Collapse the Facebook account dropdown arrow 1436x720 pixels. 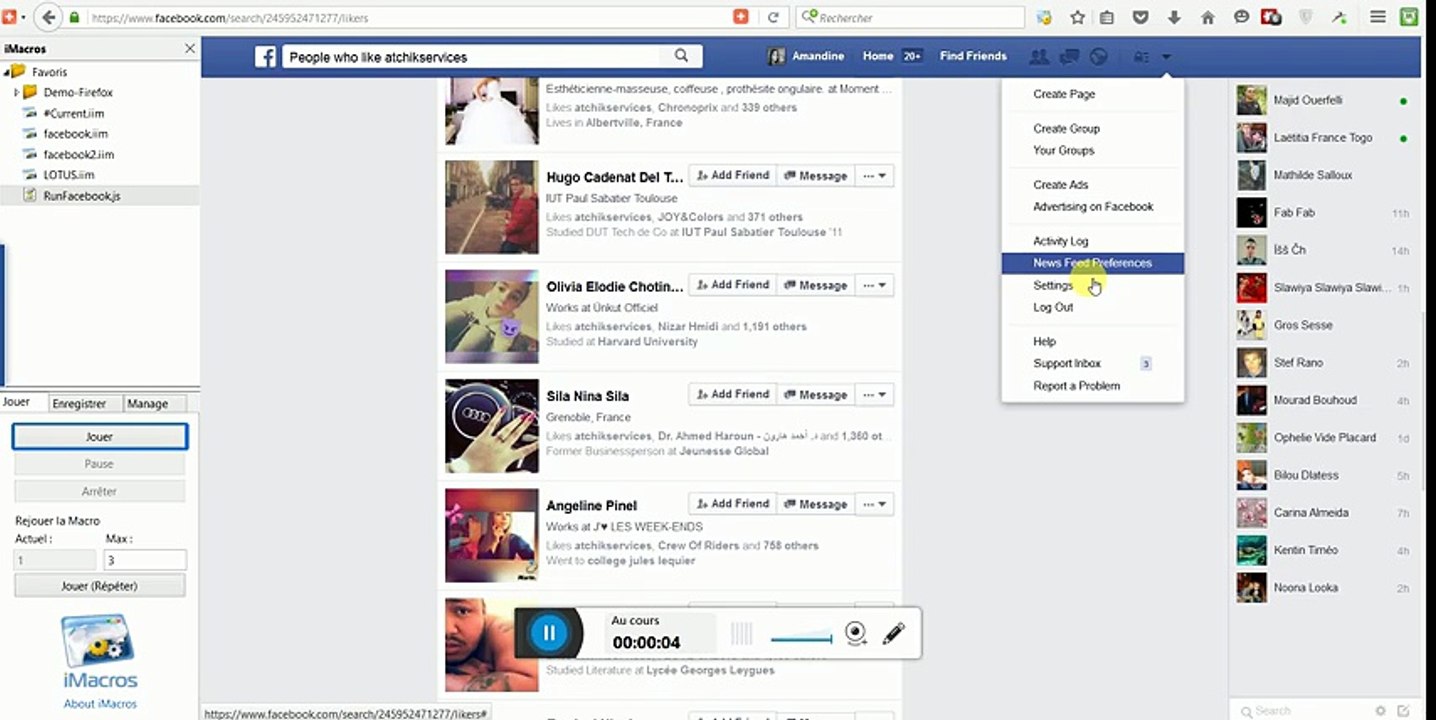(x=1166, y=57)
